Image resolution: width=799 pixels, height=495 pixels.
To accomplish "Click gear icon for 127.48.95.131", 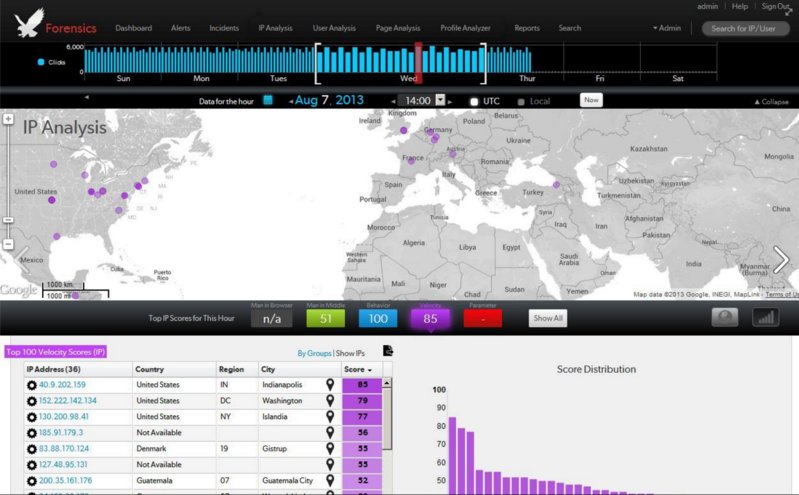I will pos(32,465).
